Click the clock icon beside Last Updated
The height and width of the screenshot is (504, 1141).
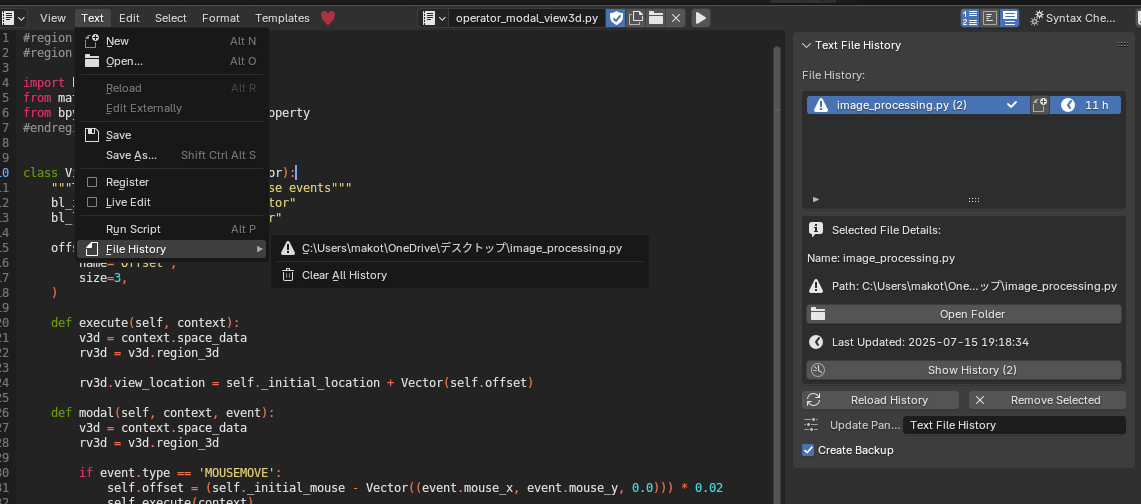point(816,342)
